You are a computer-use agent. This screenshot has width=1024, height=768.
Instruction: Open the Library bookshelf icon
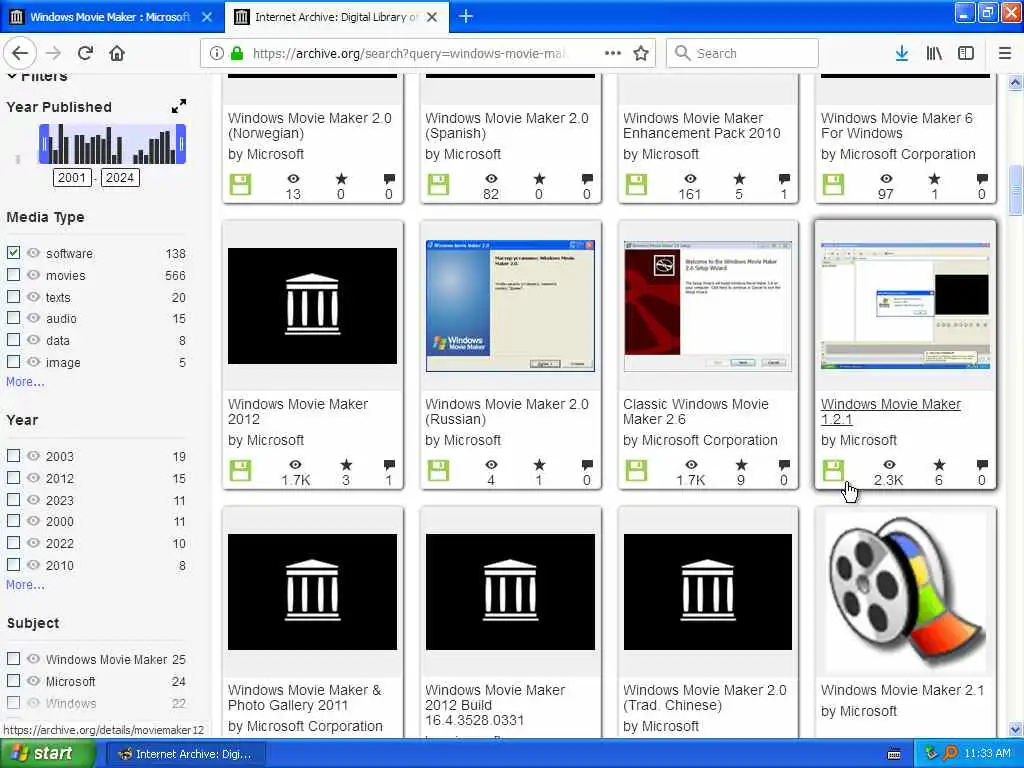click(x=934, y=53)
